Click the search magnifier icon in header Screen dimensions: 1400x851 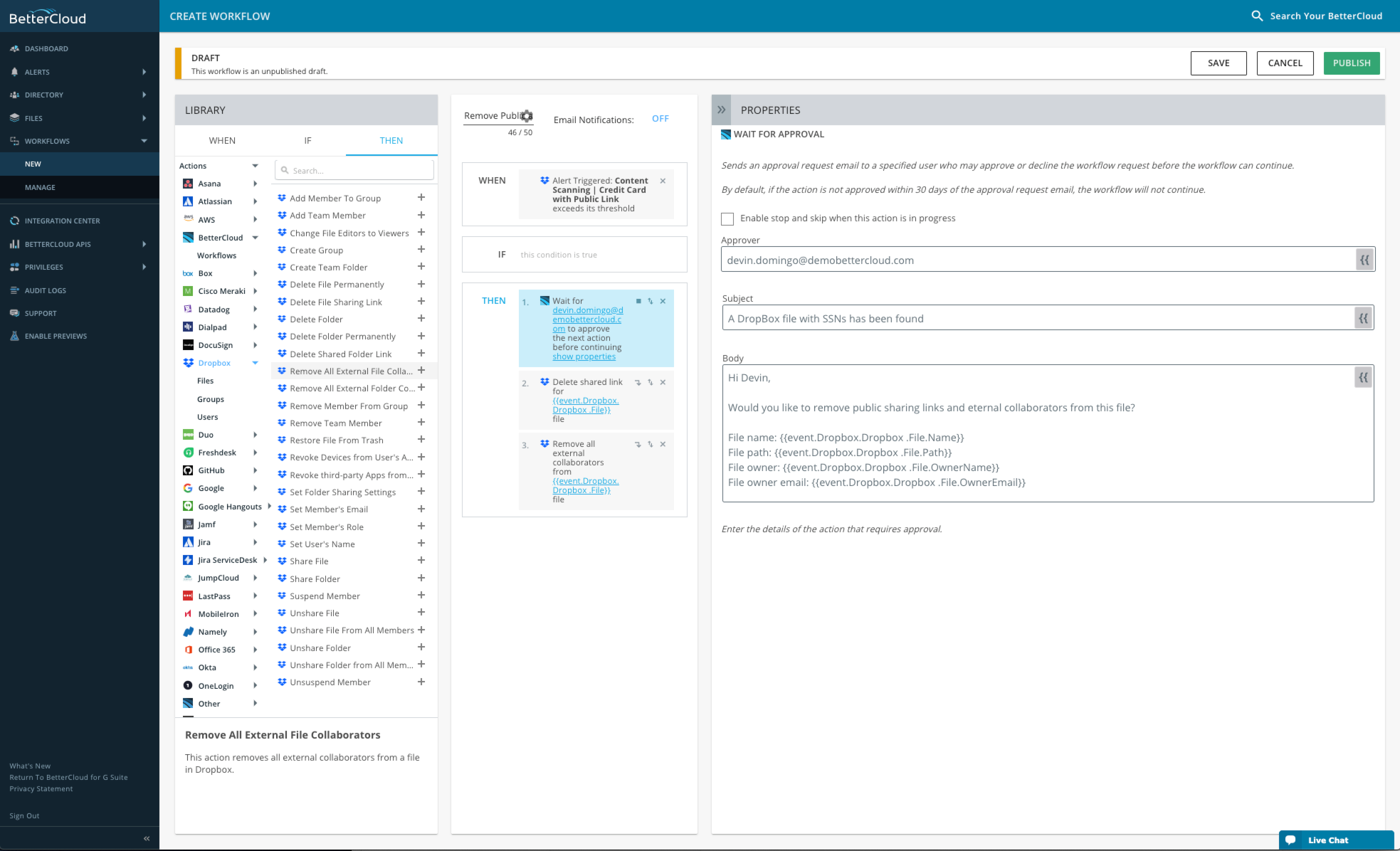[1257, 16]
